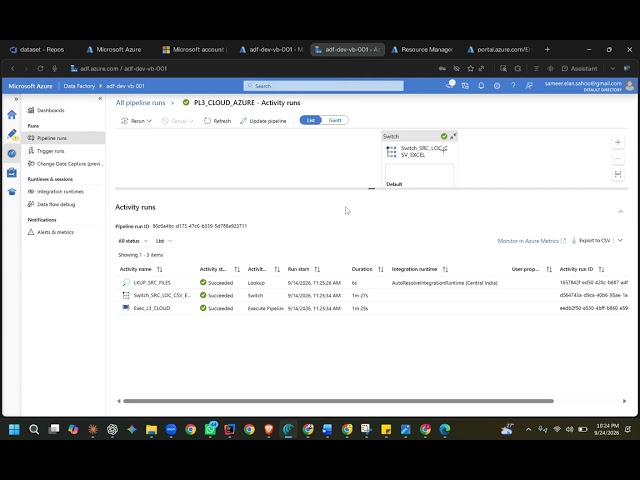This screenshot has width=640, height=480.
Task: Open the Feedback icon in header
Action: pyautogui.click(x=529, y=86)
